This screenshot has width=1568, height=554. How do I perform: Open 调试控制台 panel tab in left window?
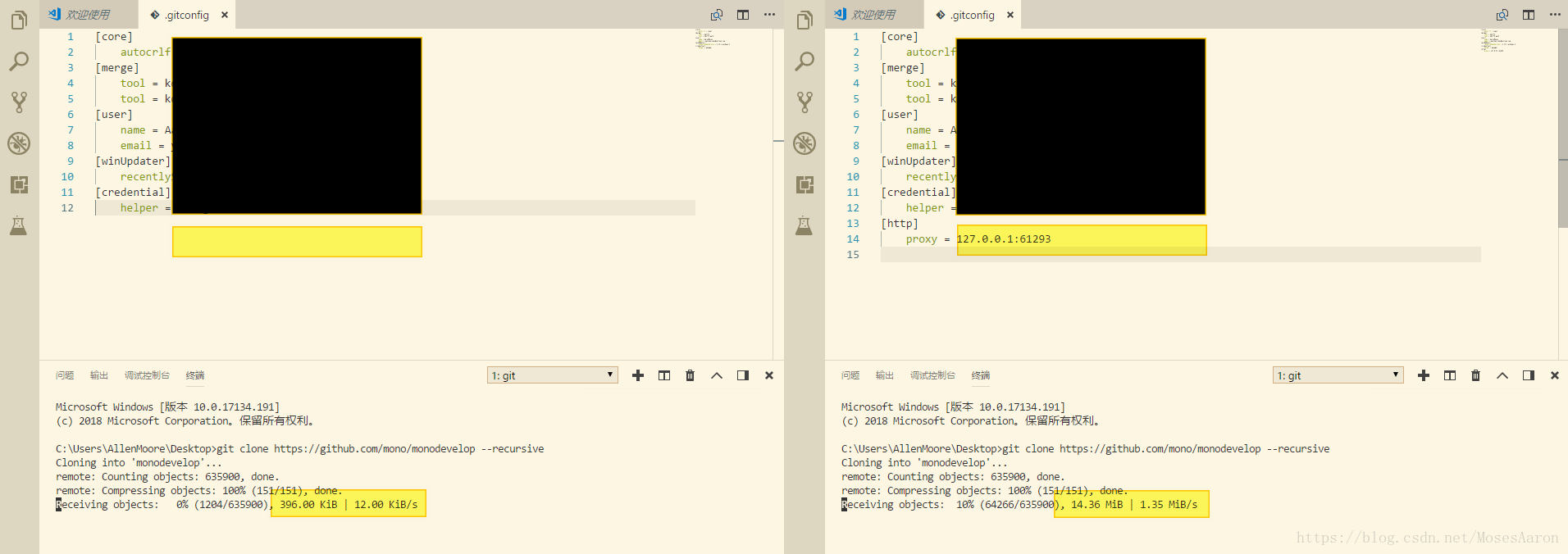tap(147, 375)
